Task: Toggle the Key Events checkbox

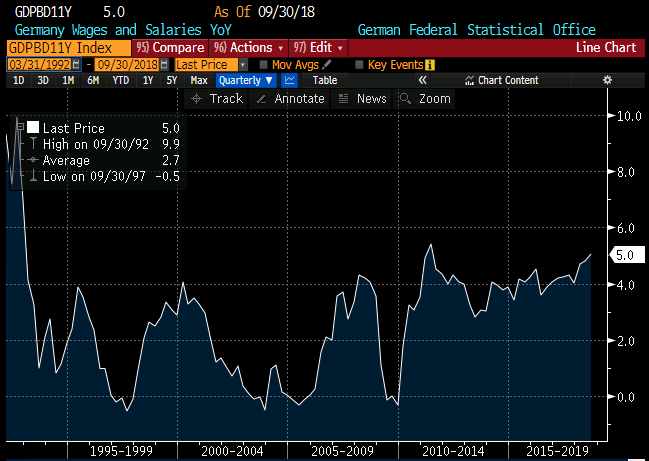Action: click(359, 64)
